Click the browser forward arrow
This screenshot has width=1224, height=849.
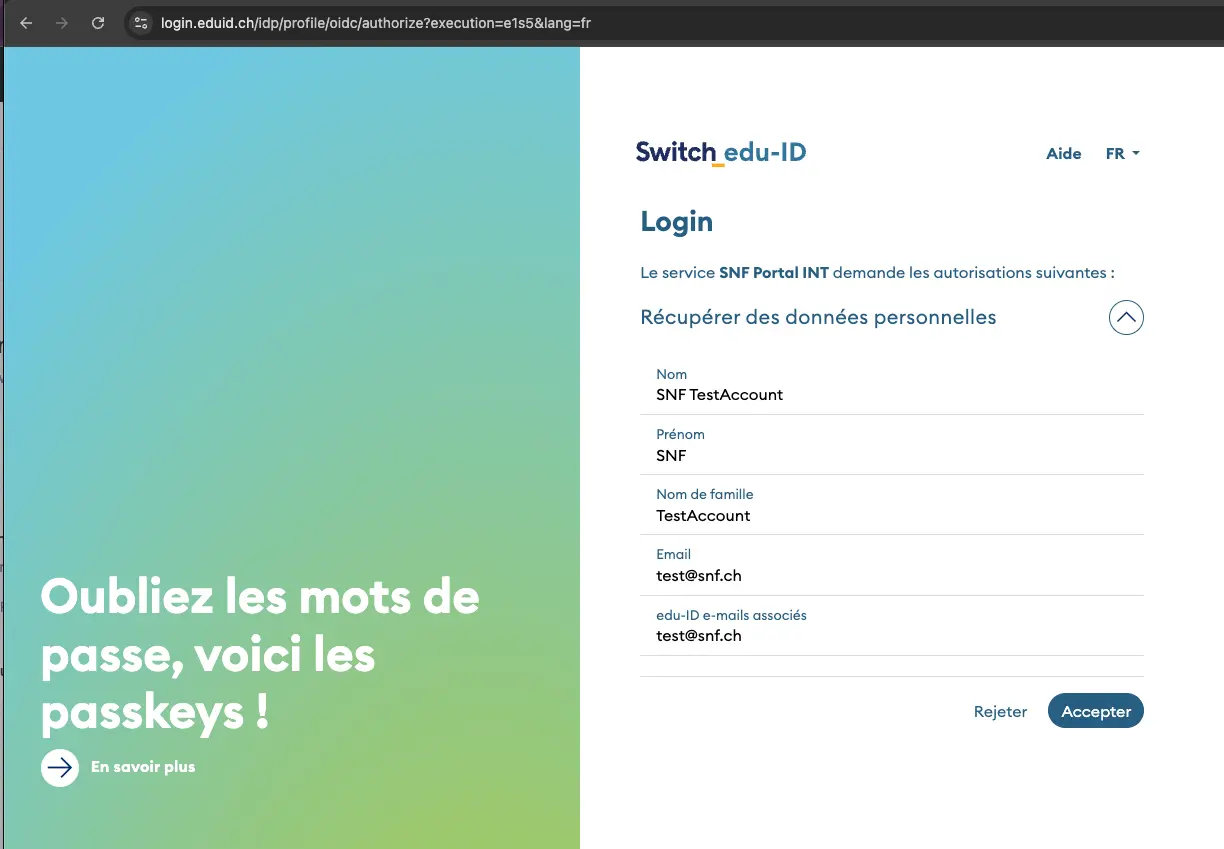coord(62,23)
